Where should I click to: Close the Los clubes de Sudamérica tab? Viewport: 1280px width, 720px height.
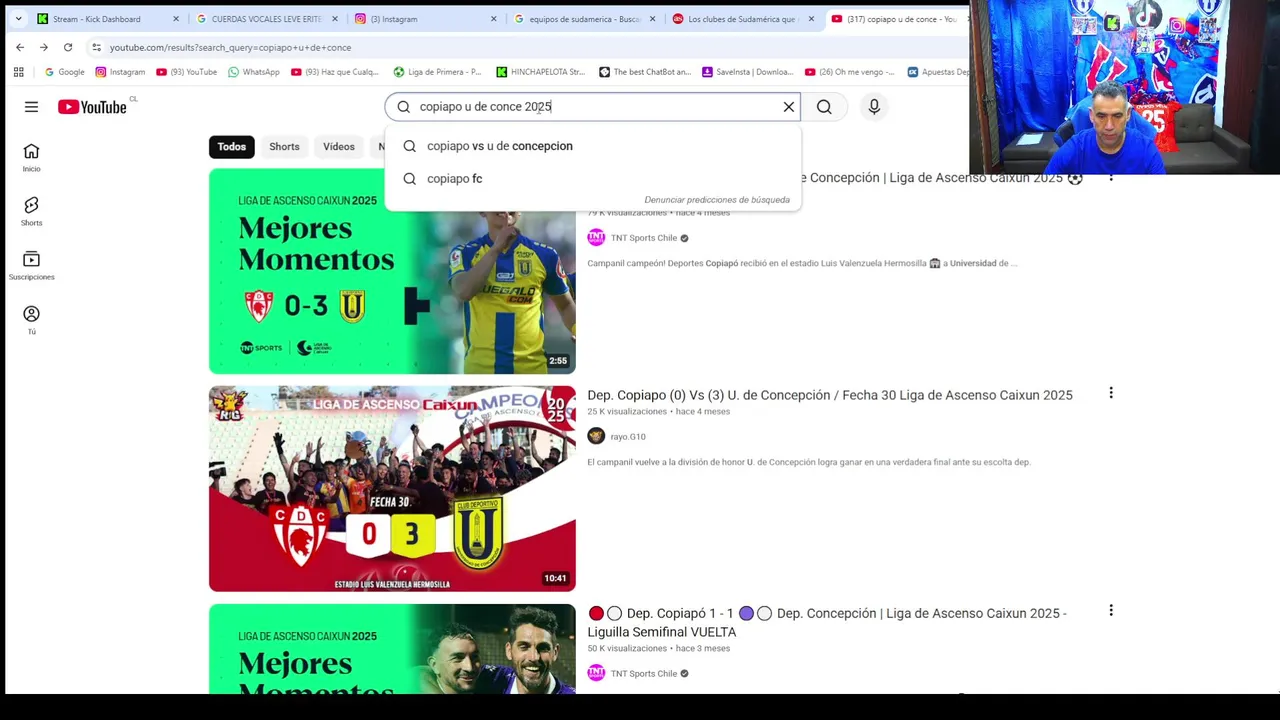tap(811, 19)
